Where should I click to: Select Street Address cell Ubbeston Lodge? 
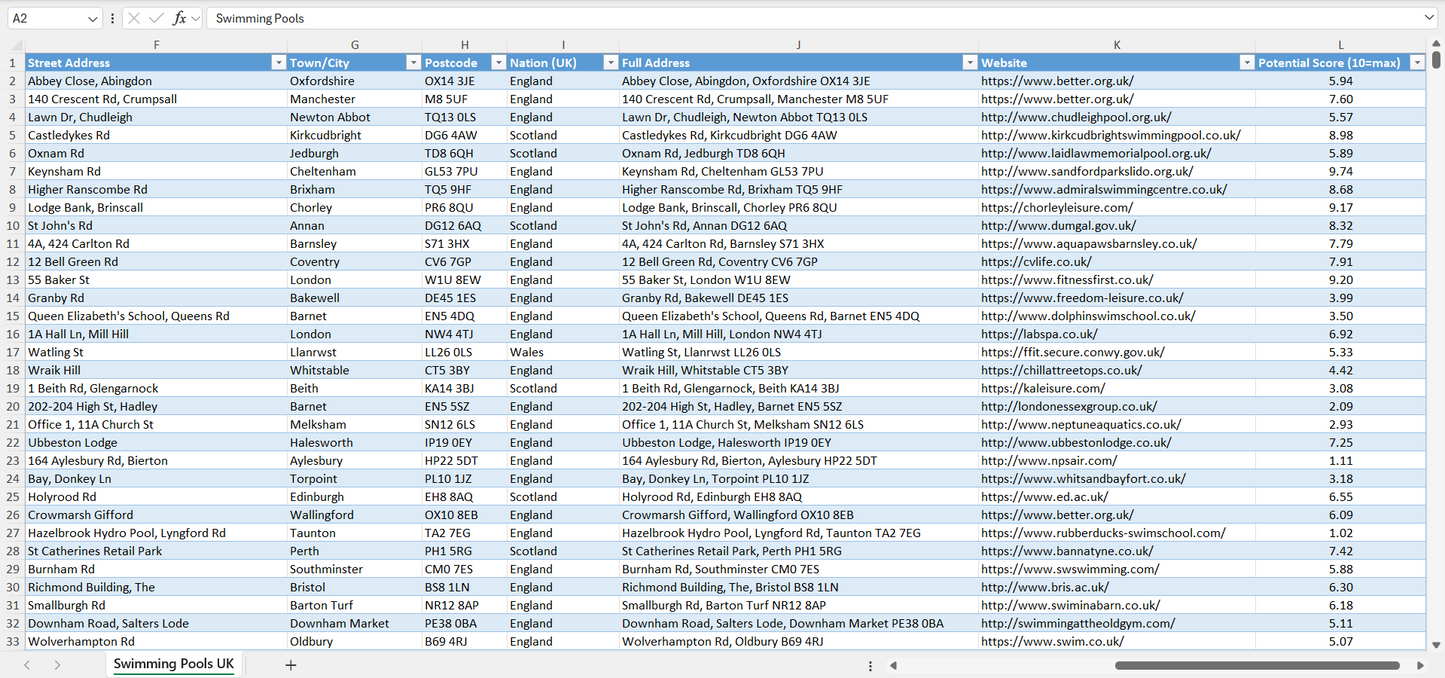156,443
